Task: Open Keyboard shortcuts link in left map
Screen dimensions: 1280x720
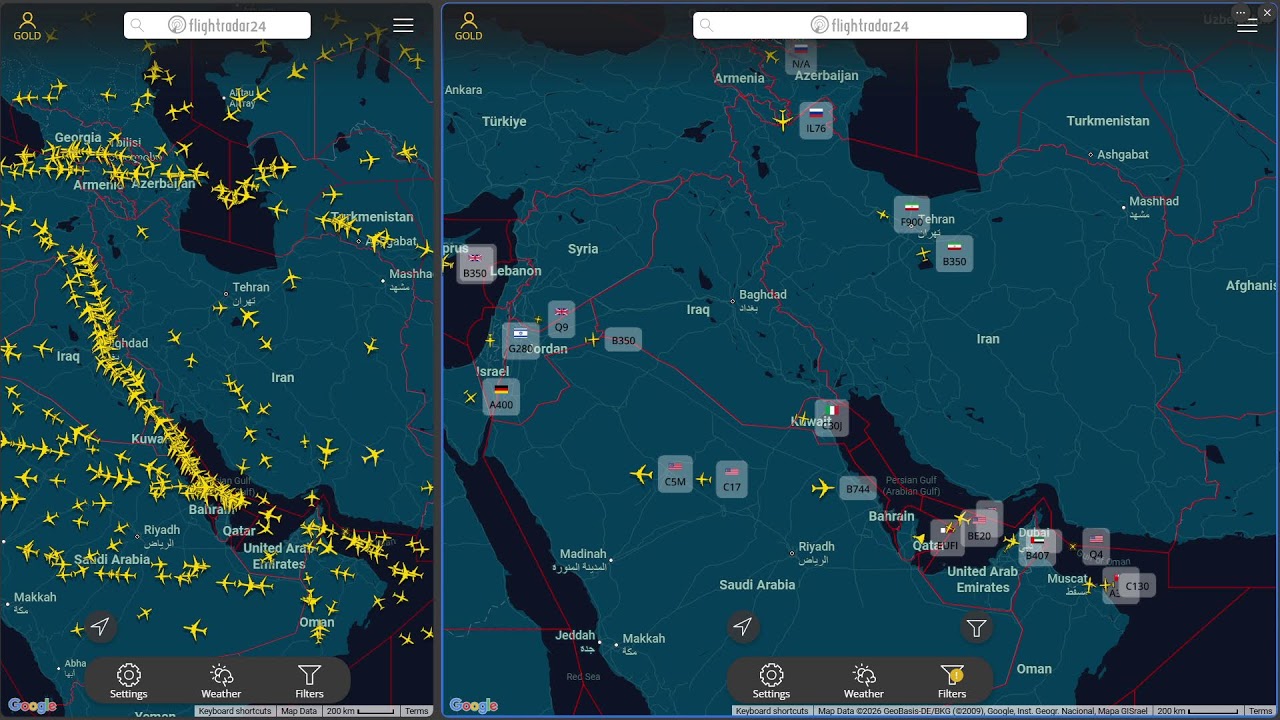Action: (x=235, y=711)
